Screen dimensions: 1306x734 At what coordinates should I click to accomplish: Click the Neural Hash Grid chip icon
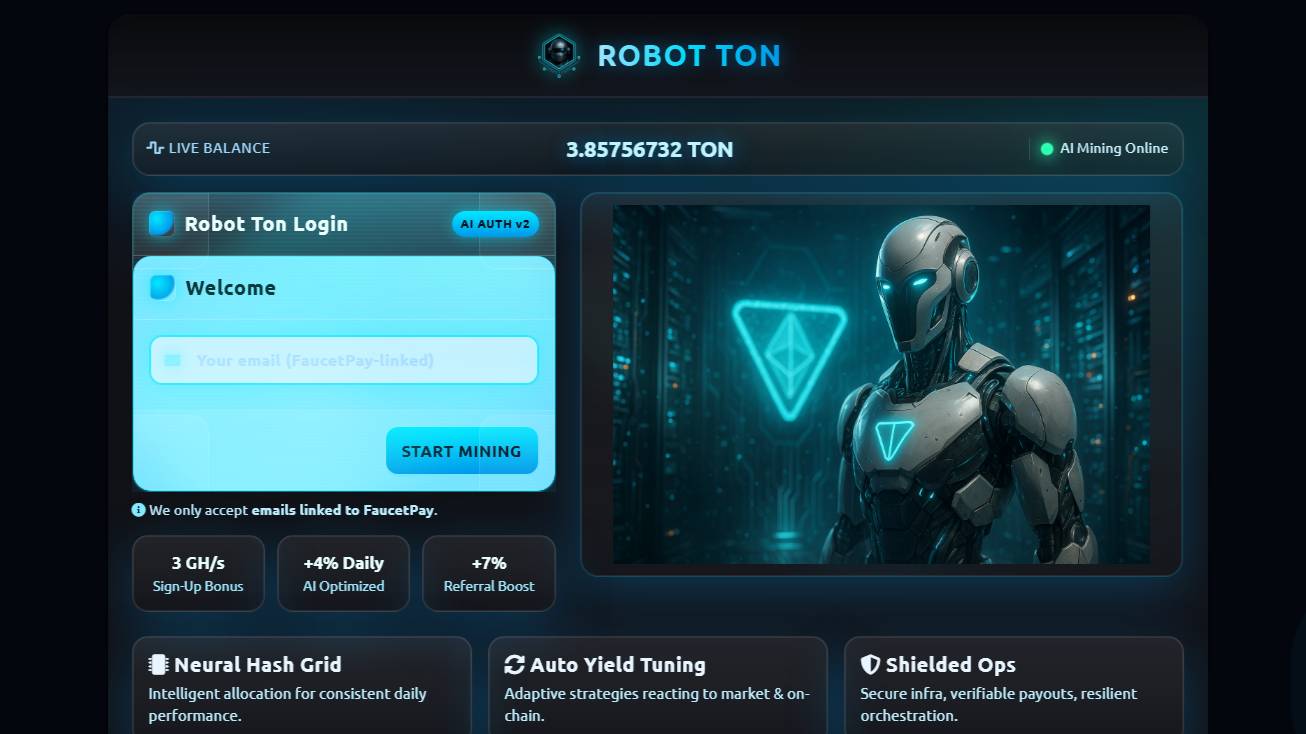click(x=158, y=665)
